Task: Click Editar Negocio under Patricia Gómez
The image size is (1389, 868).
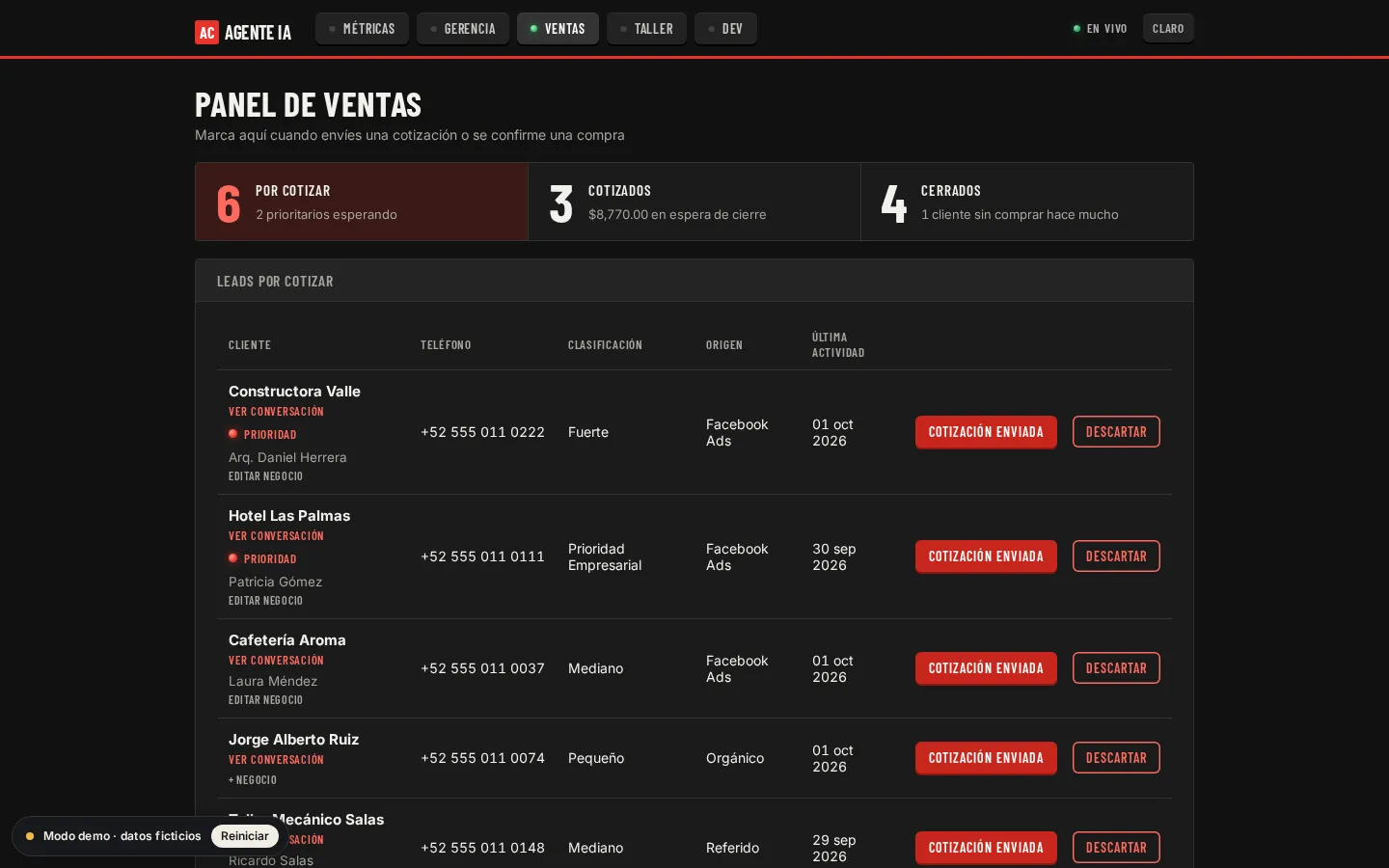Action: [x=265, y=601]
